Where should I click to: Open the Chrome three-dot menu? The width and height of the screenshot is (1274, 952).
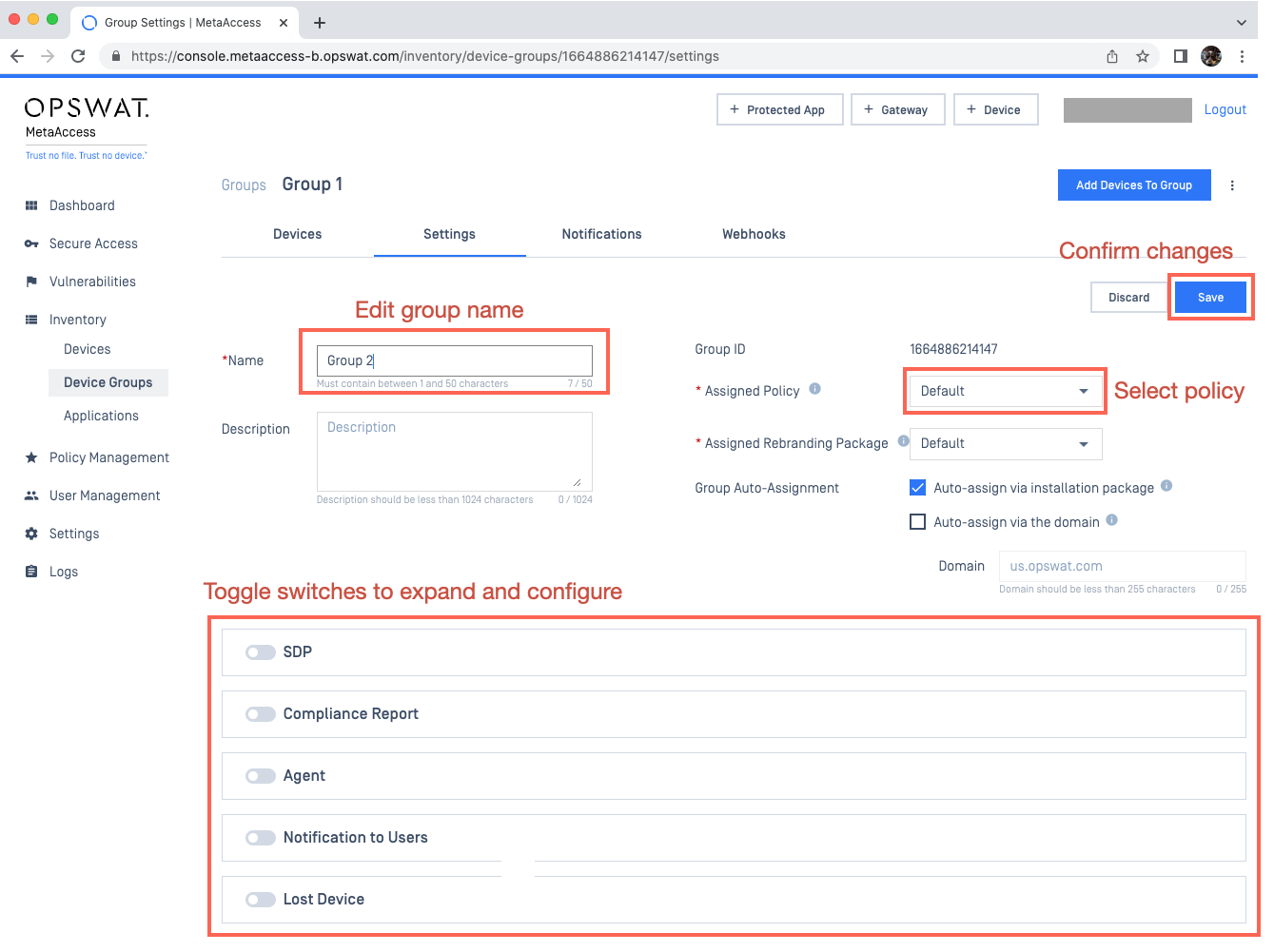[1242, 56]
